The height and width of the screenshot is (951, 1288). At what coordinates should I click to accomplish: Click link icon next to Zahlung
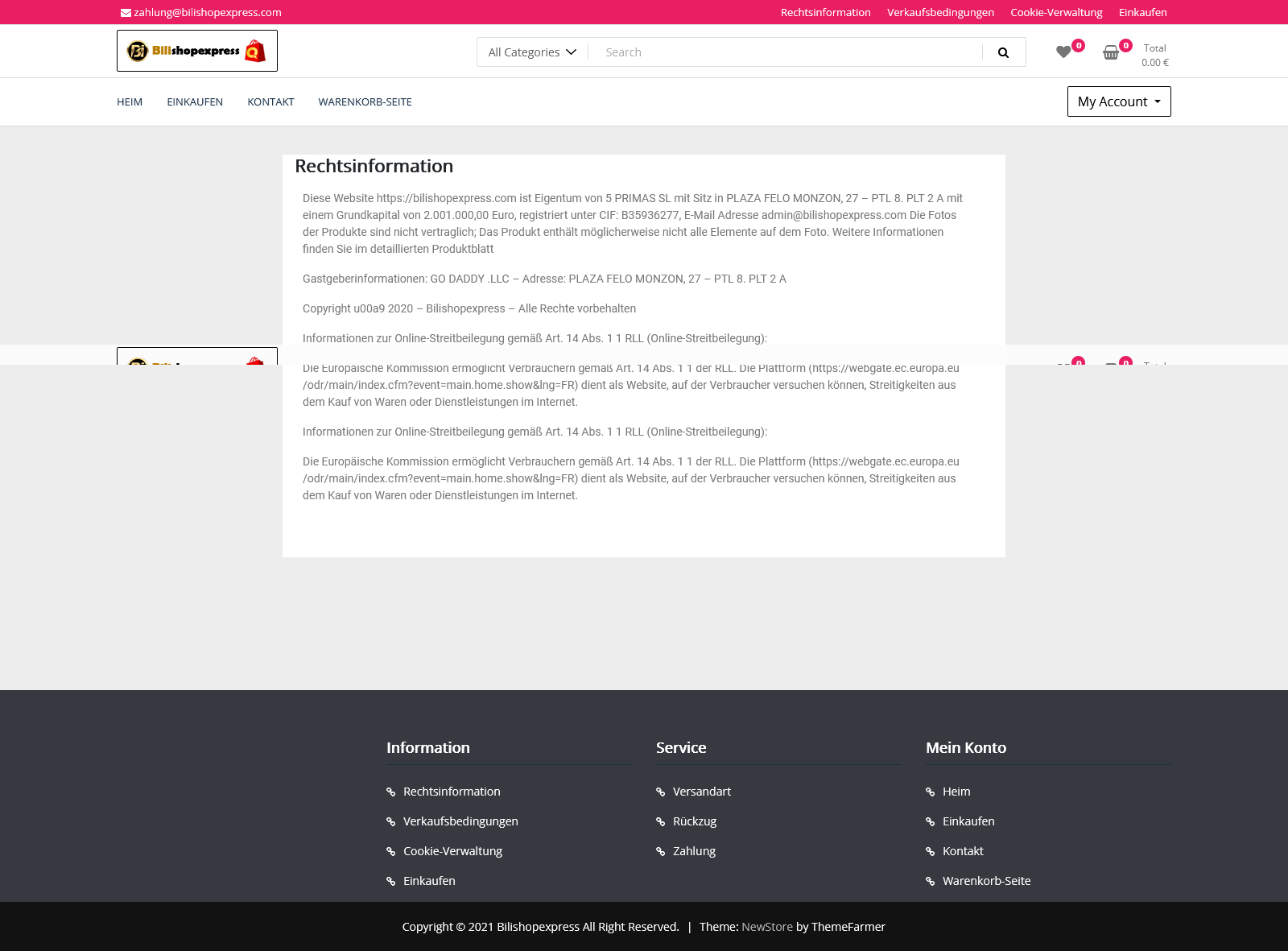tap(661, 852)
